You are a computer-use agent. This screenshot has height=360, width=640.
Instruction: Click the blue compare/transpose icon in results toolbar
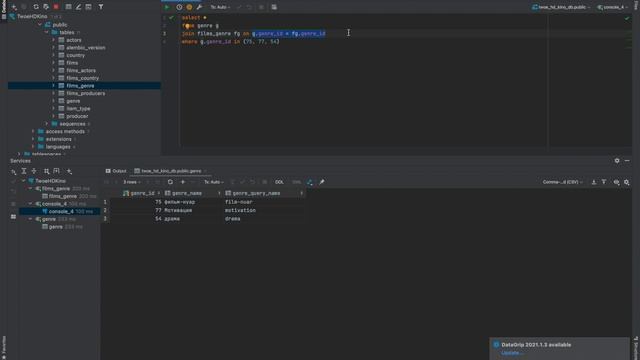click(x=310, y=182)
